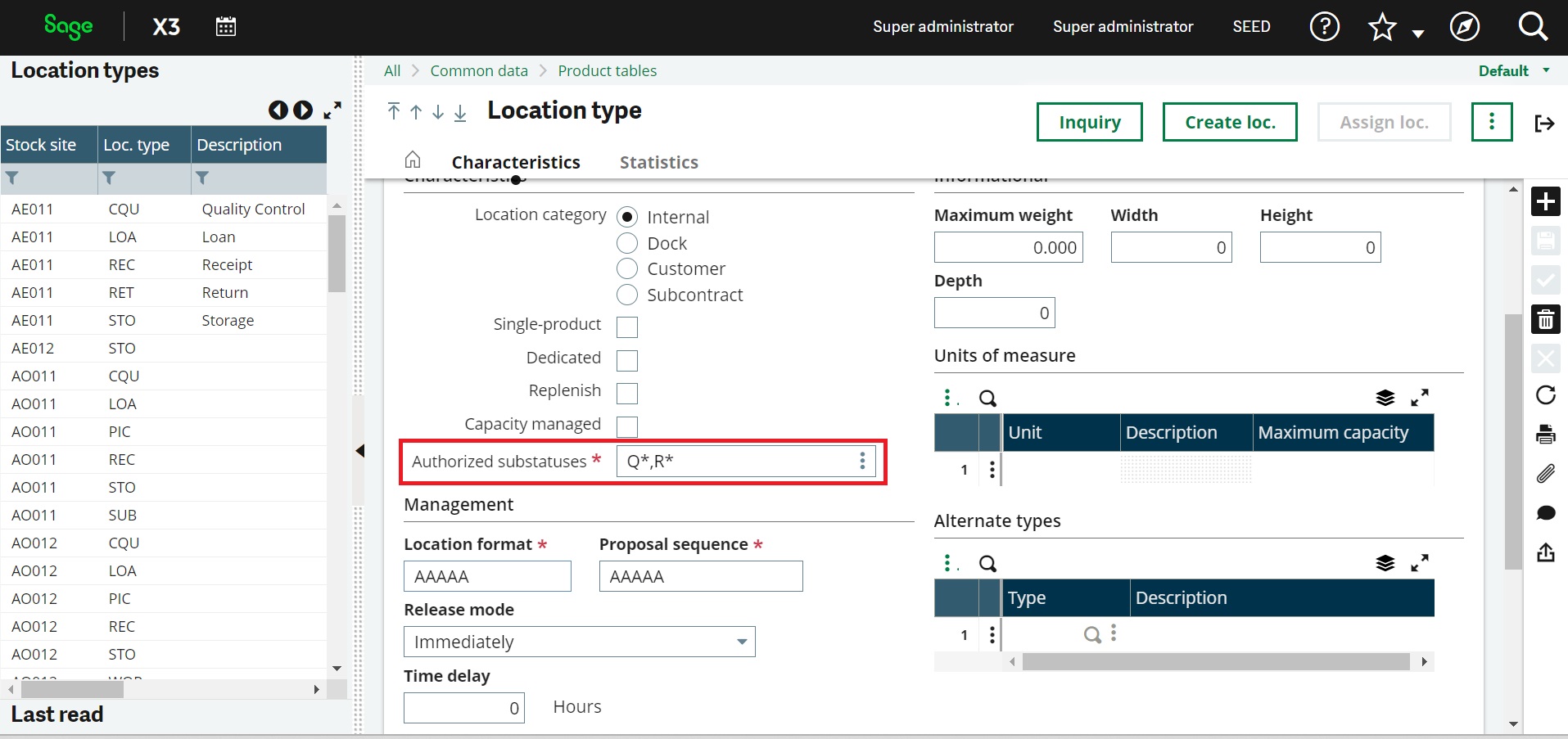This screenshot has width=1568, height=739.
Task: Open the Print function icon
Action: [x=1546, y=434]
